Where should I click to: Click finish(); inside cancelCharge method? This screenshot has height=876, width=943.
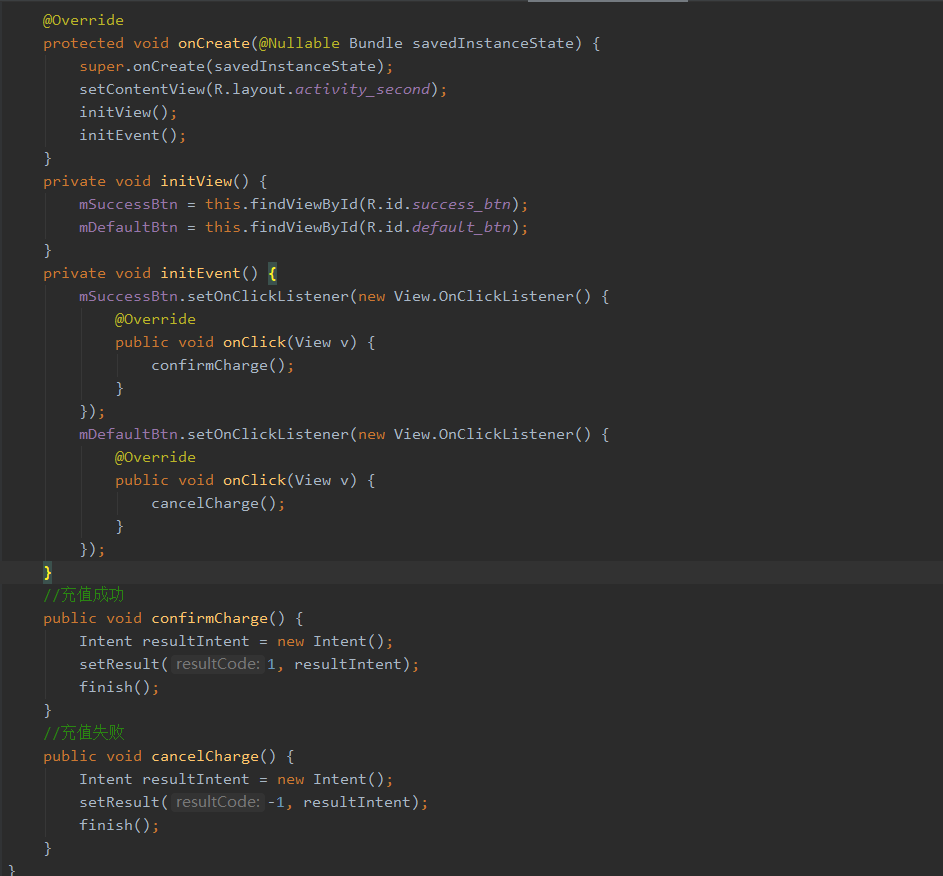coord(119,825)
